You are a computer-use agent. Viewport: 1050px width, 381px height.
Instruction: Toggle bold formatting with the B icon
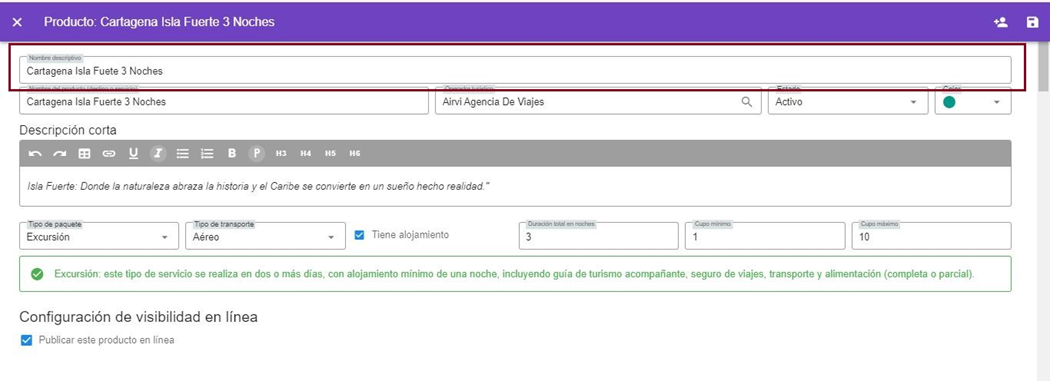[232, 153]
